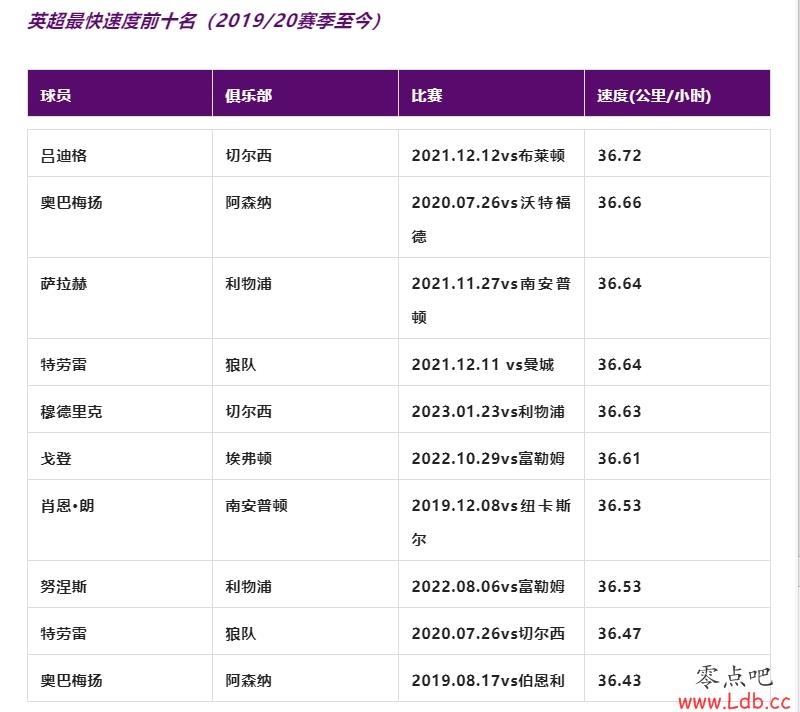Select match 2021.12.12vs布莱顿

coord(488,155)
